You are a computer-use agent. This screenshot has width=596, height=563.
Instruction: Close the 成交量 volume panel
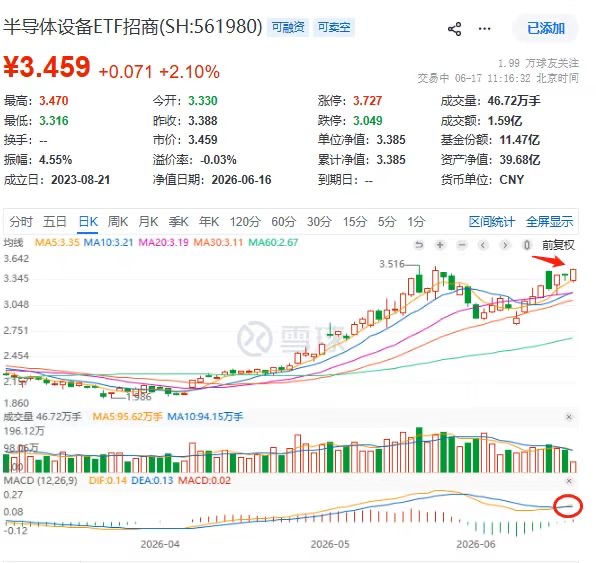click(x=569, y=417)
